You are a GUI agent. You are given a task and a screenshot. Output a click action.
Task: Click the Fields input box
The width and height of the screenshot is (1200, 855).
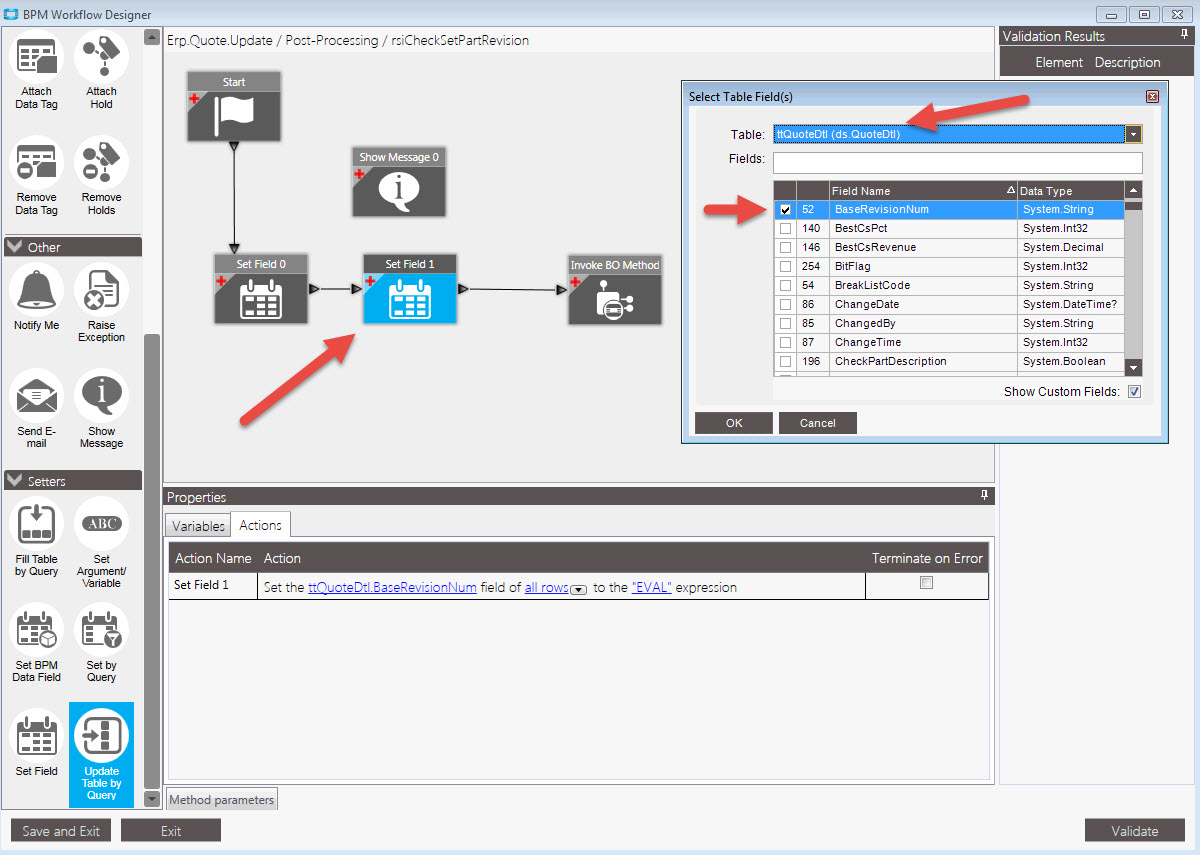coord(957,163)
